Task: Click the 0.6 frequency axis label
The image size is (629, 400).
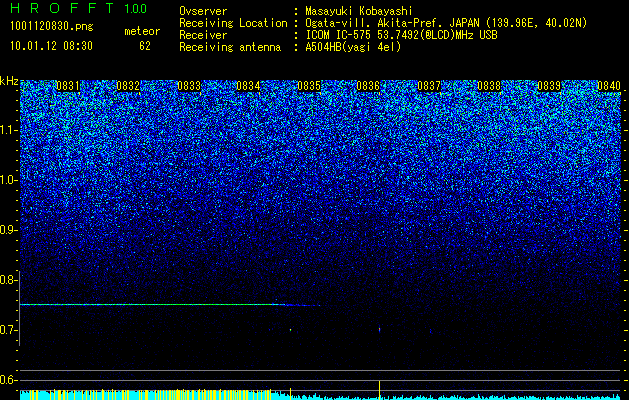Action: tap(9, 380)
